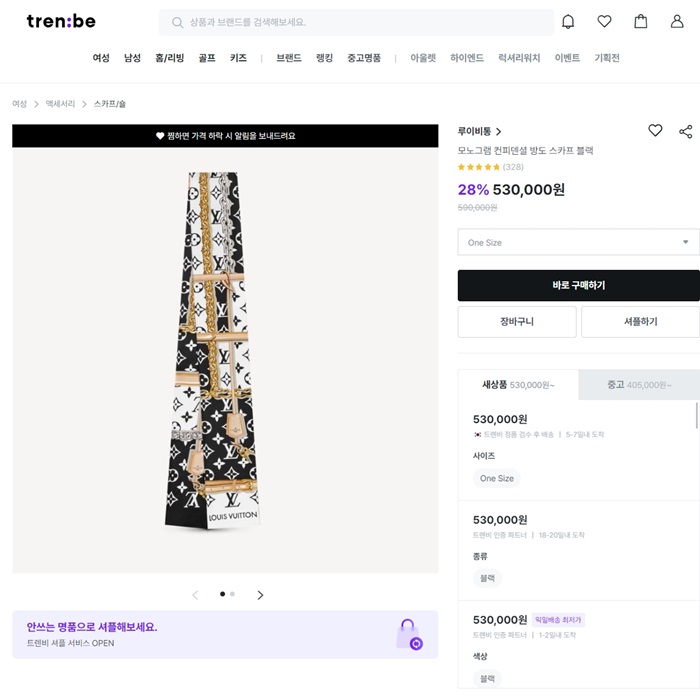Click the notification bell icon

[x=568, y=22]
